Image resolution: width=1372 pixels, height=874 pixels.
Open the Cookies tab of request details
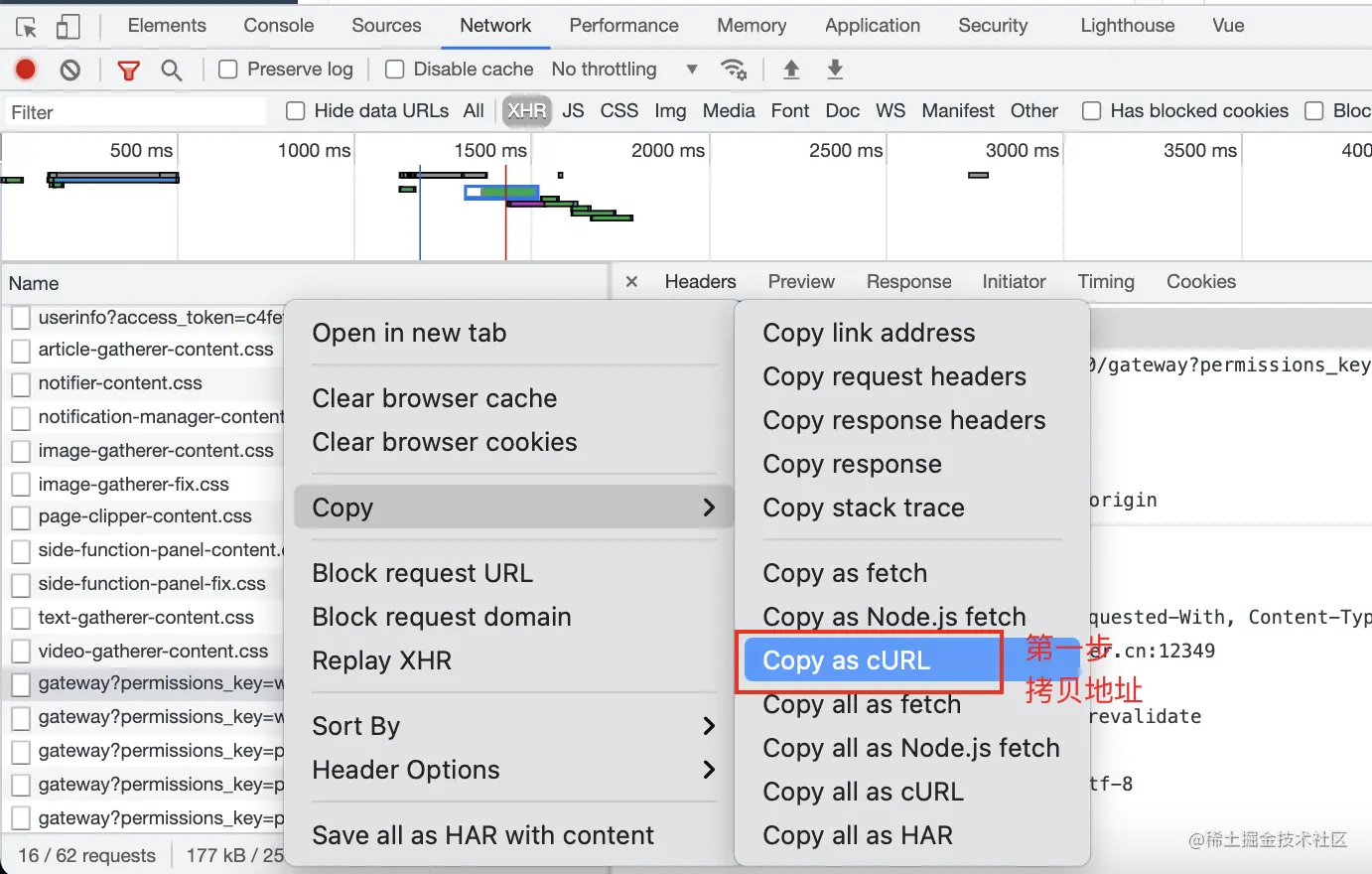pyautogui.click(x=1201, y=282)
